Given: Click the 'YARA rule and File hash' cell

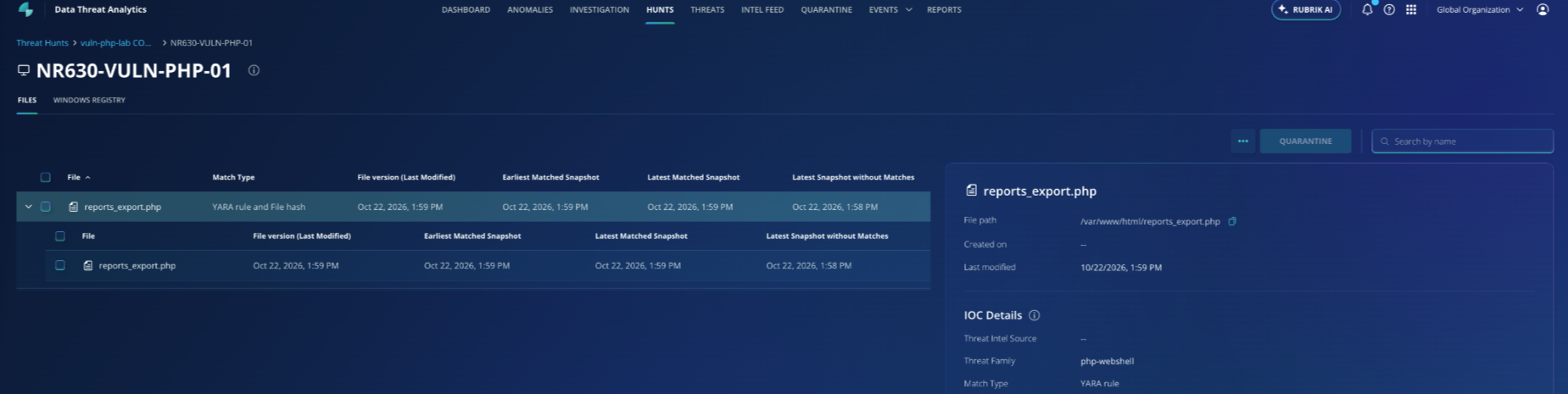Looking at the screenshot, I should coord(259,207).
